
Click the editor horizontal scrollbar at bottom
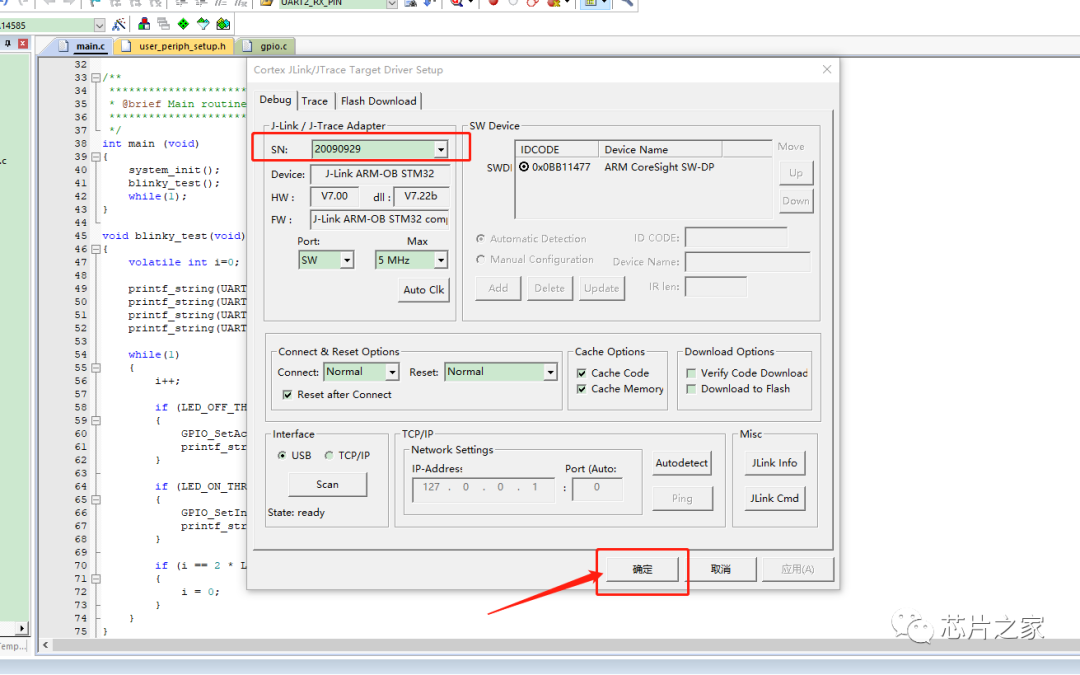point(400,646)
